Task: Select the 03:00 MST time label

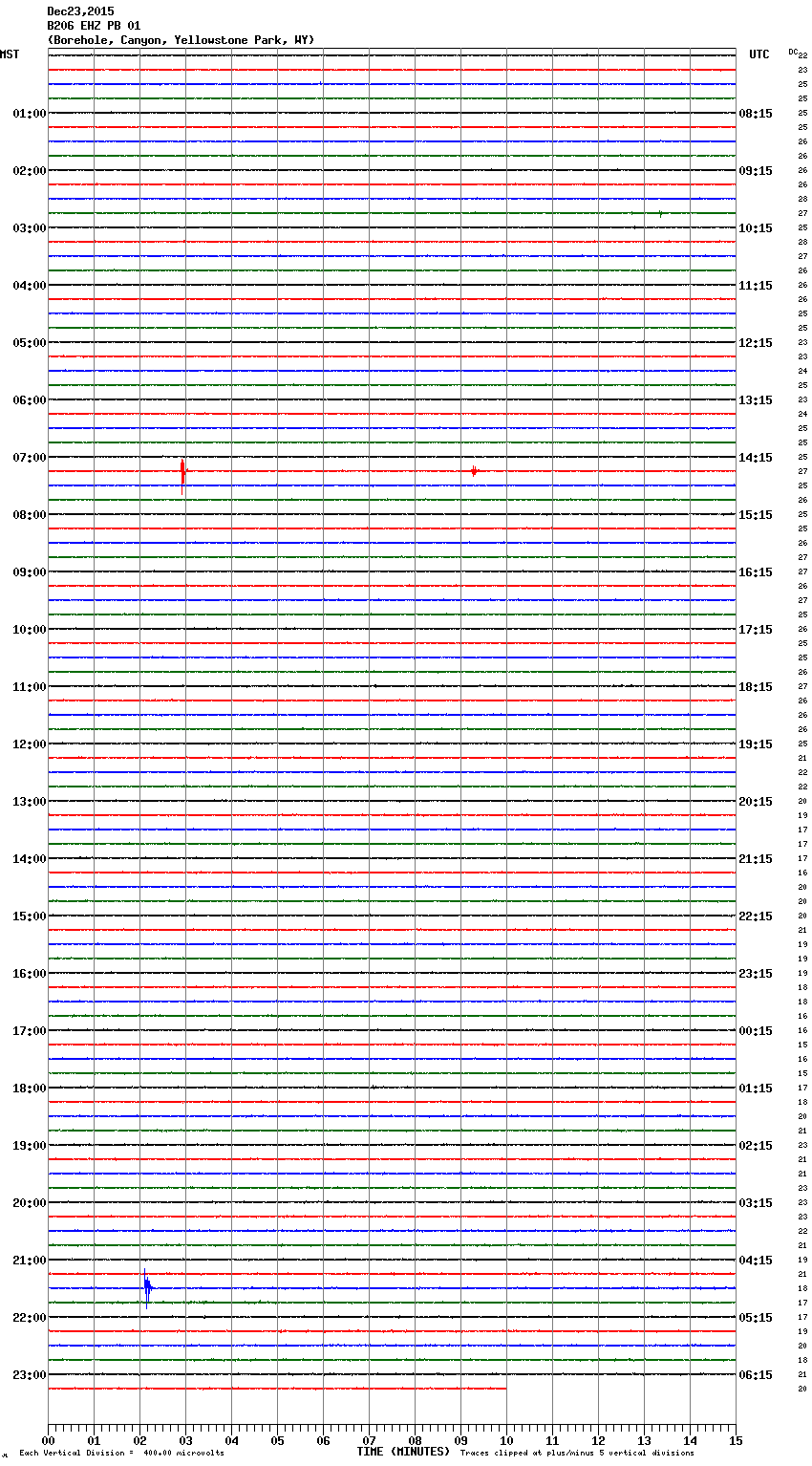Action: coord(29,228)
